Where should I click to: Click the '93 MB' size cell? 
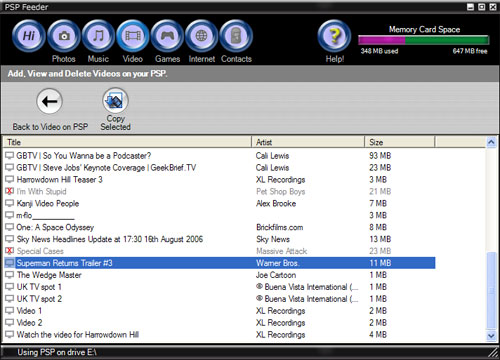(380, 156)
